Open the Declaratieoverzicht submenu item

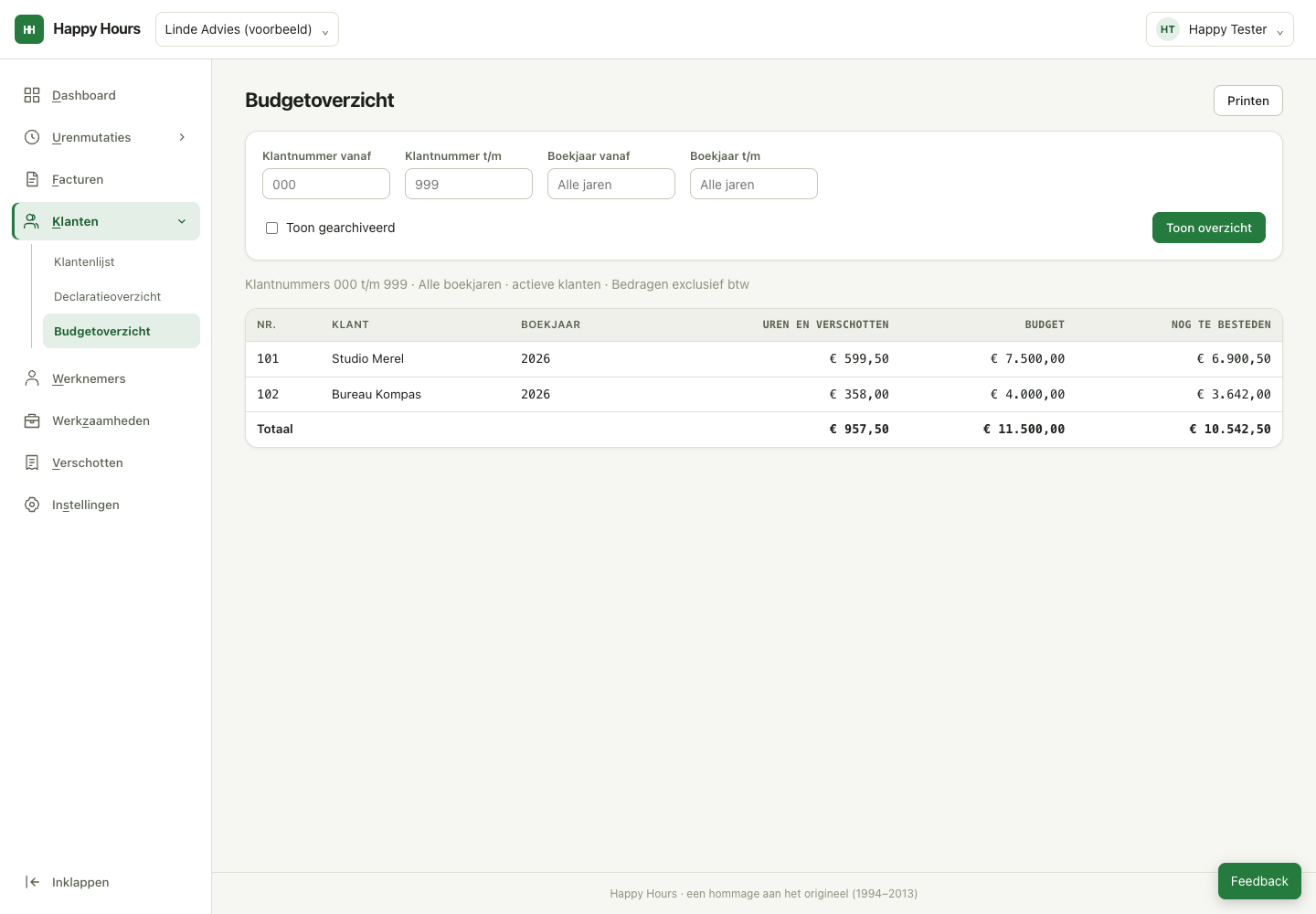(x=107, y=296)
